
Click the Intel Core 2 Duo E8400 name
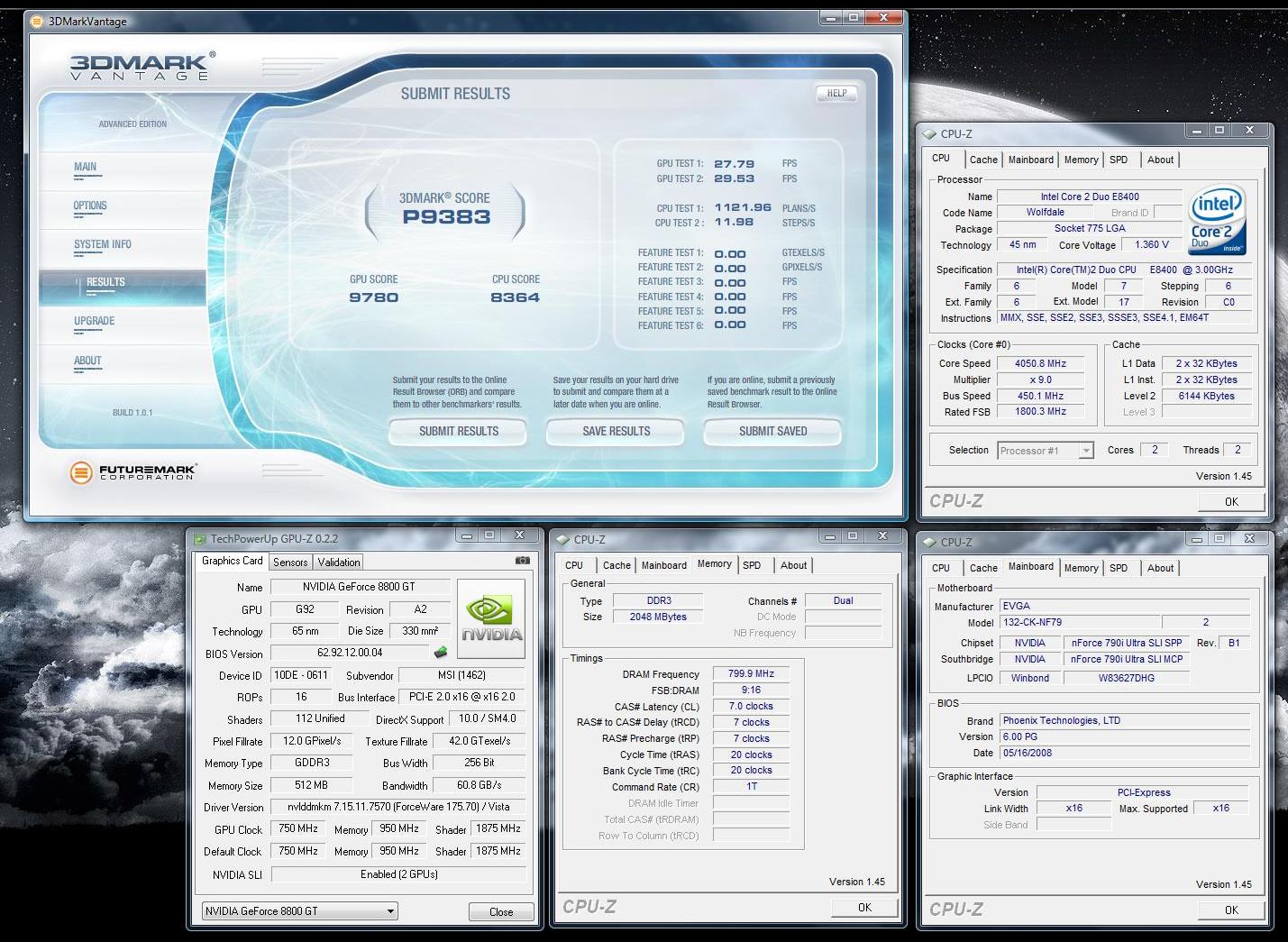coord(1089,197)
